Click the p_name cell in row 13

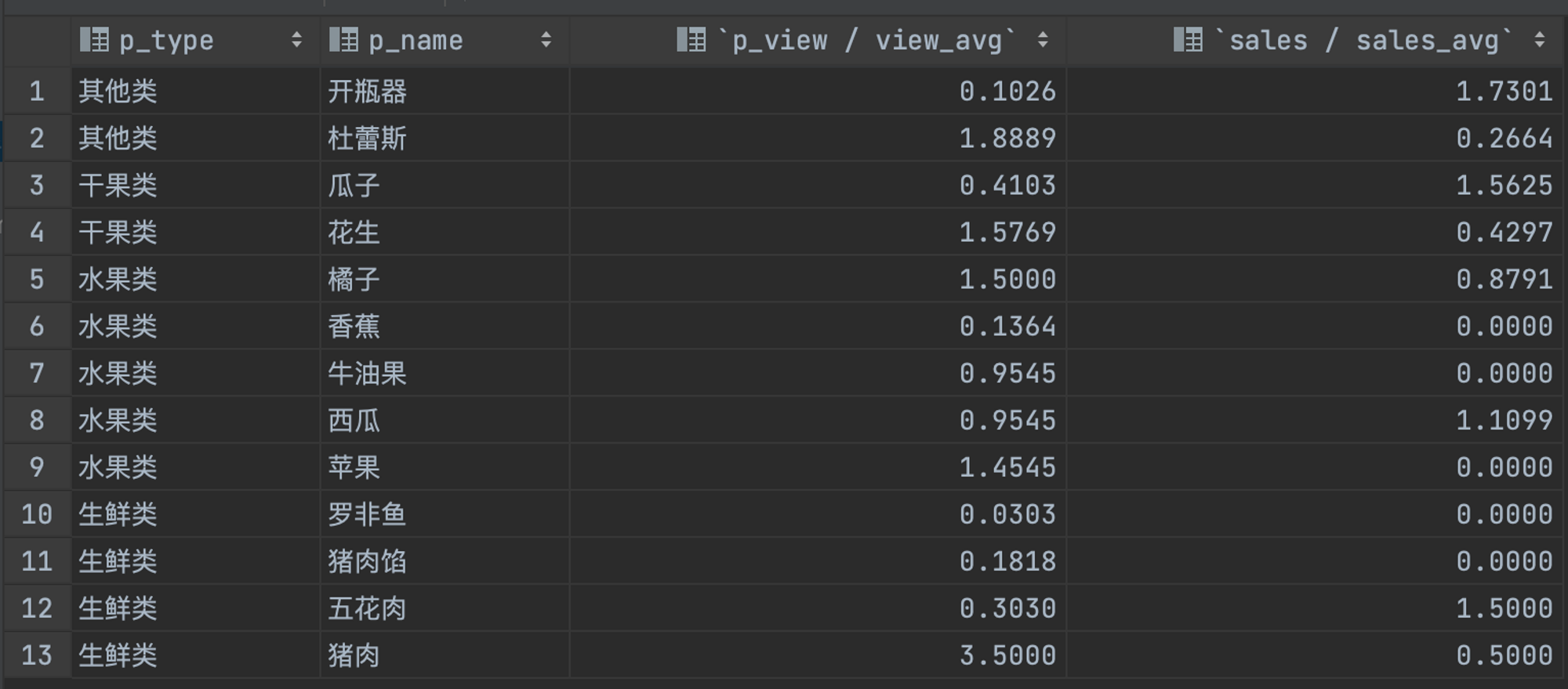pos(445,656)
